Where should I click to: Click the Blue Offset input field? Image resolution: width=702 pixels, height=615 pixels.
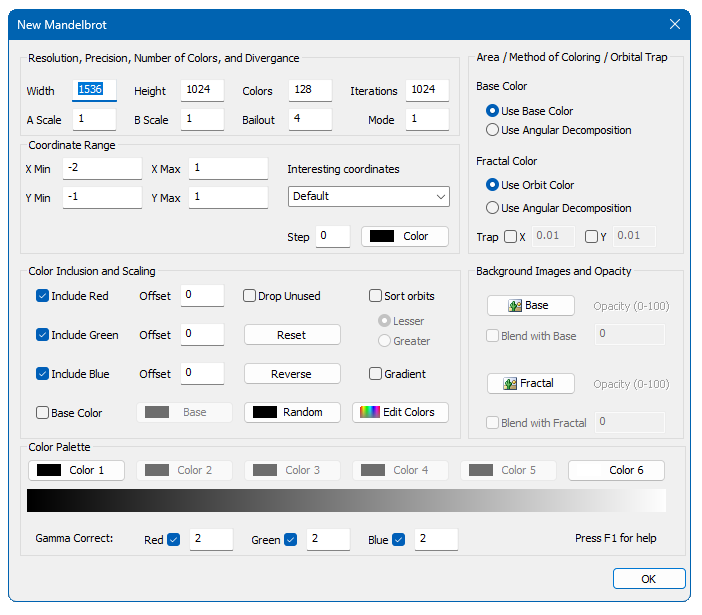click(x=202, y=374)
